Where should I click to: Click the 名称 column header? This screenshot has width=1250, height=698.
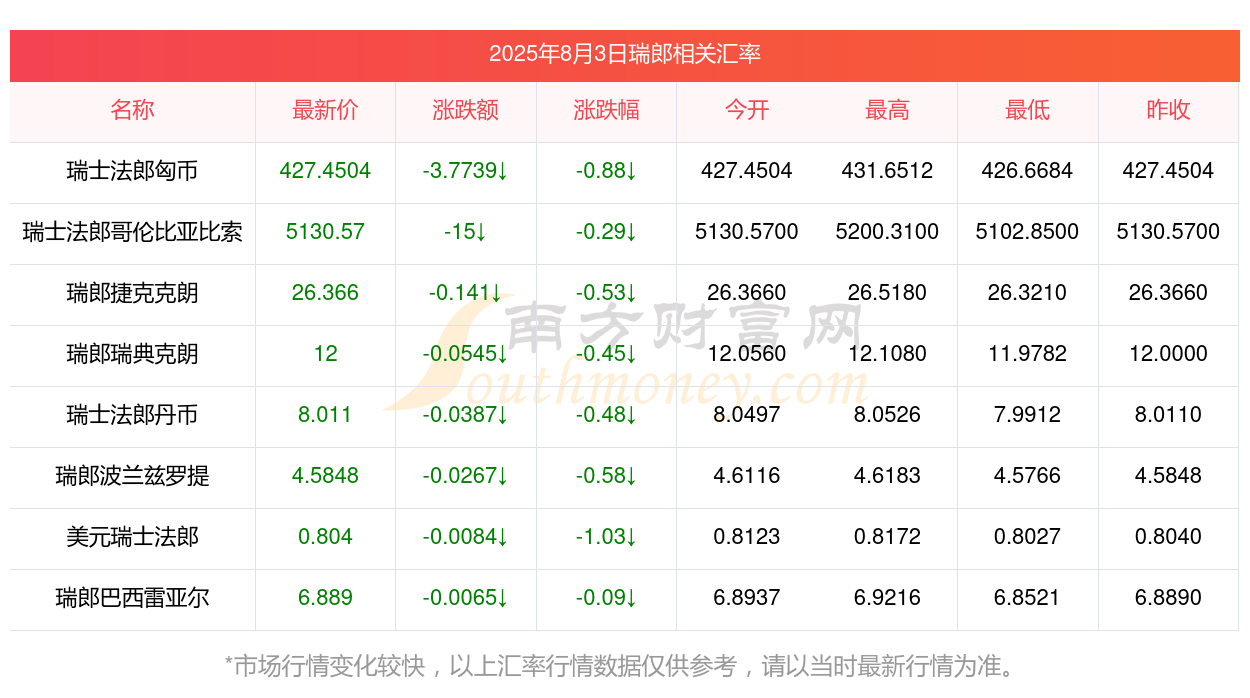[x=133, y=110]
